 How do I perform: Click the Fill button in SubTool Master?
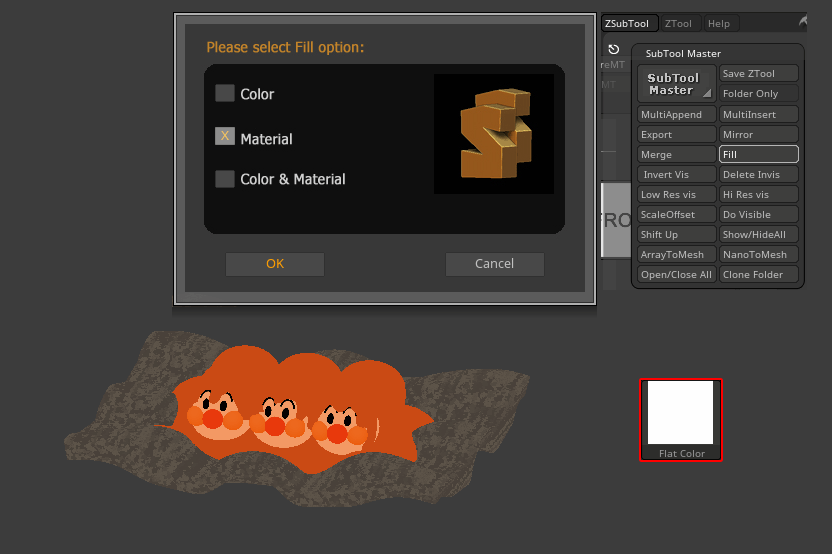[x=758, y=154]
